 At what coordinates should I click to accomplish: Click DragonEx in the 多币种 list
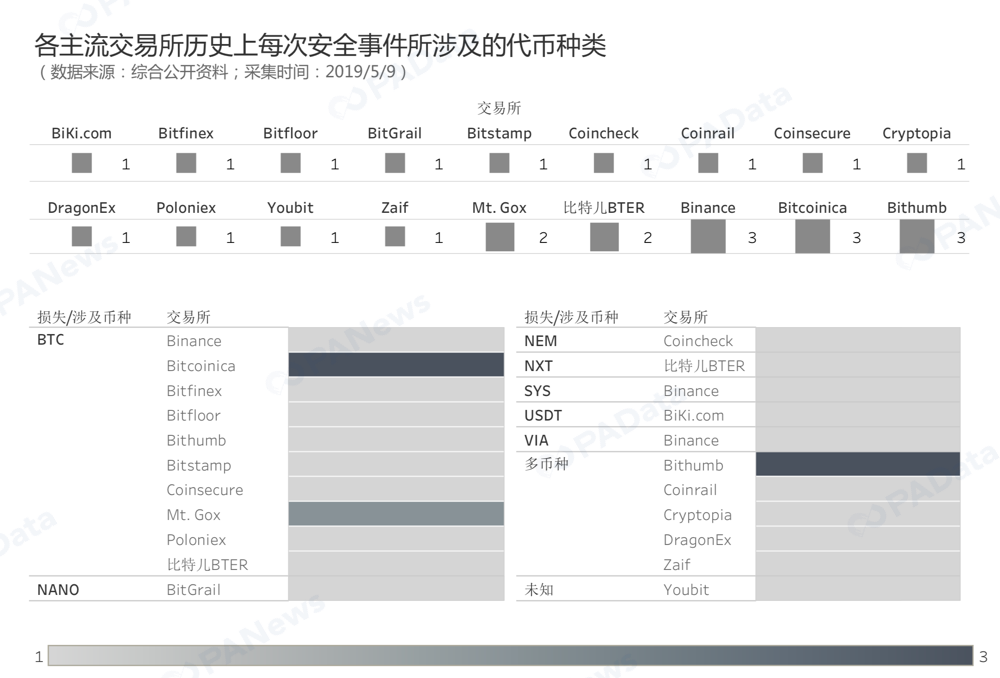pyautogui.click(x=697, y=540)
